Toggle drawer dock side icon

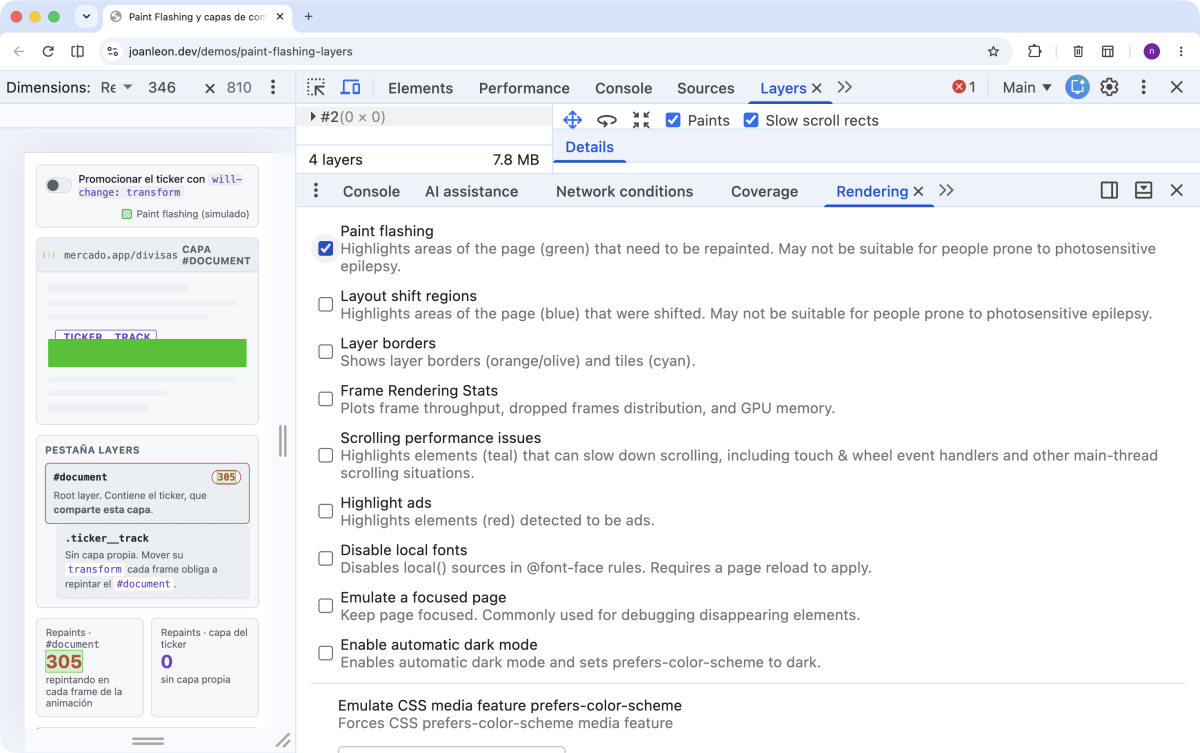click(x=1109, y=191)
